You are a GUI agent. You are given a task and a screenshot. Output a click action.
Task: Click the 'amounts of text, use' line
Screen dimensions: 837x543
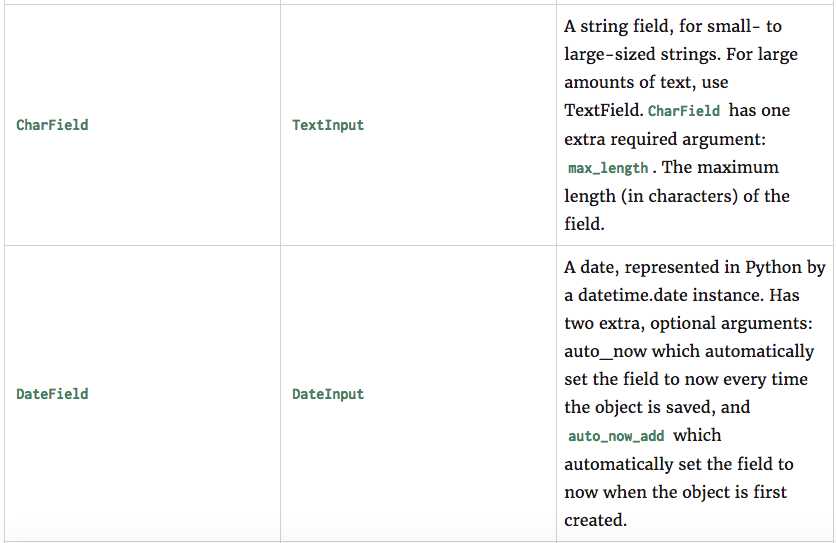646,82
